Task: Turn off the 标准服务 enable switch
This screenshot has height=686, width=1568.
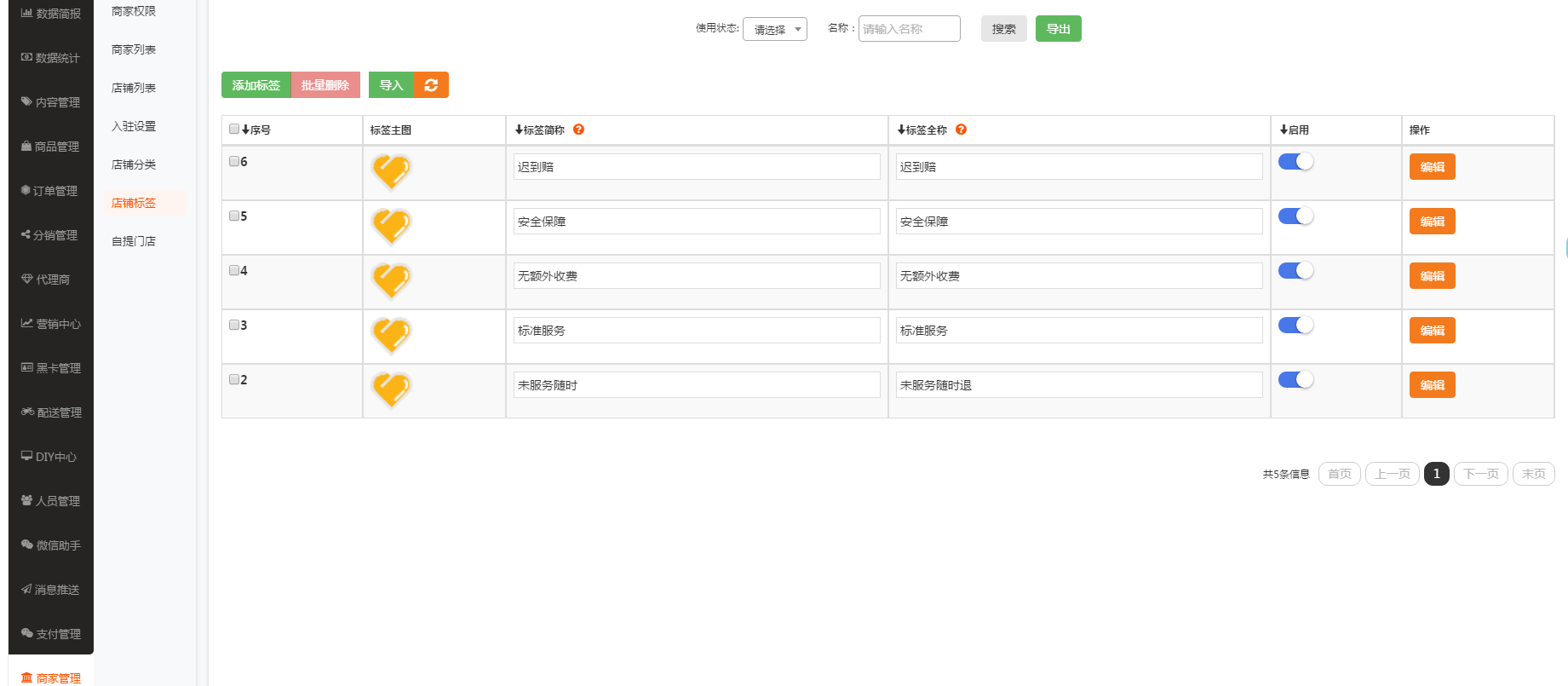Action: 1295,326
